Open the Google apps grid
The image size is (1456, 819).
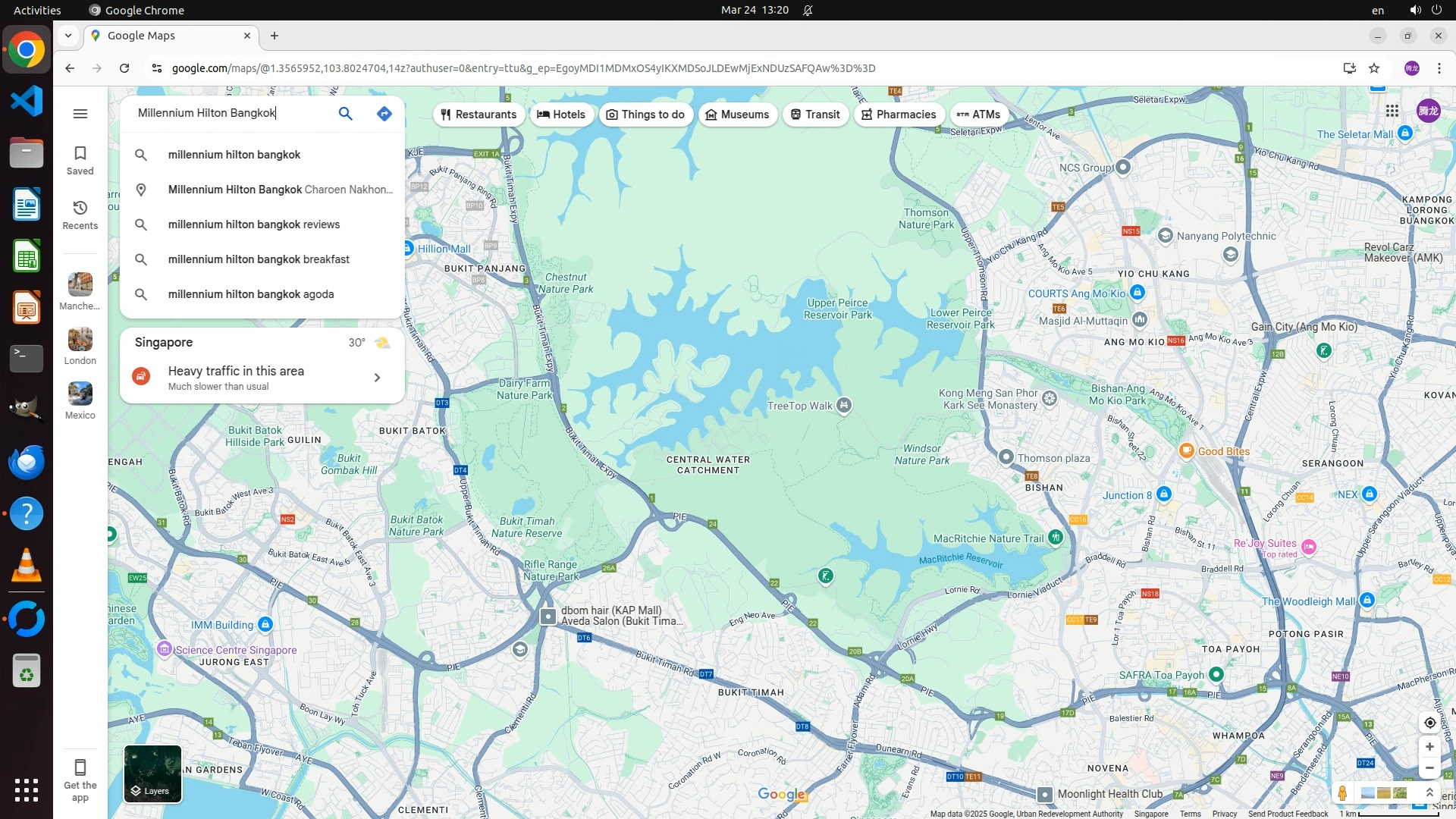pyautogui.click(x=1392, y=111)
